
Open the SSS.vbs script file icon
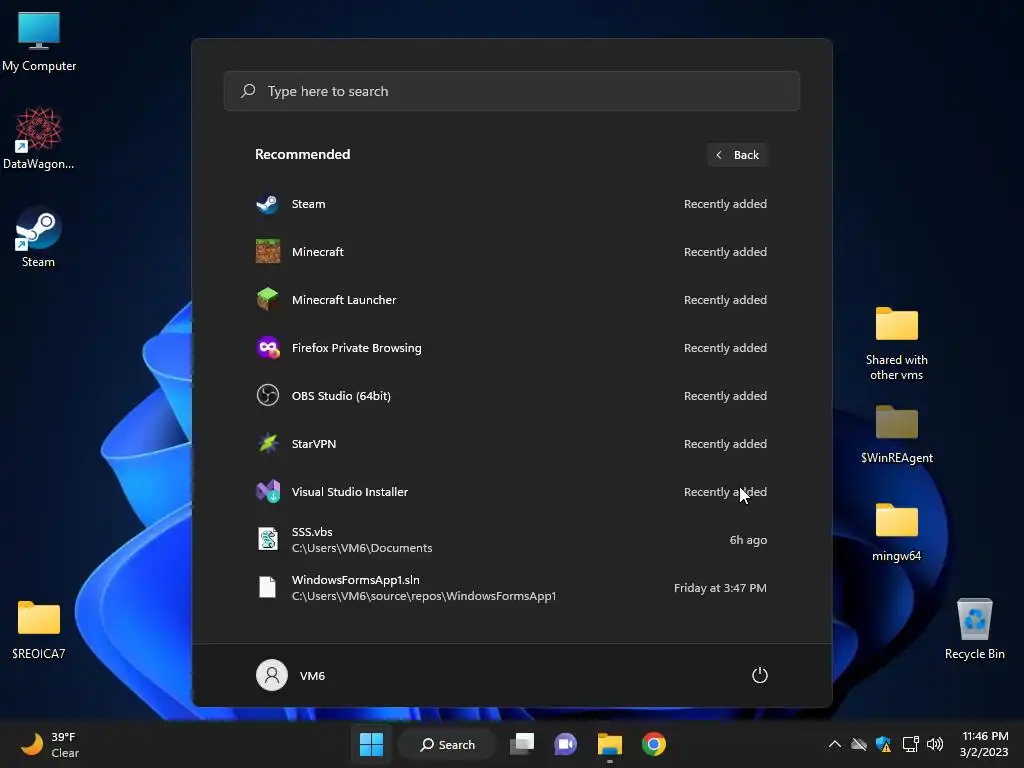pos(268,539)
